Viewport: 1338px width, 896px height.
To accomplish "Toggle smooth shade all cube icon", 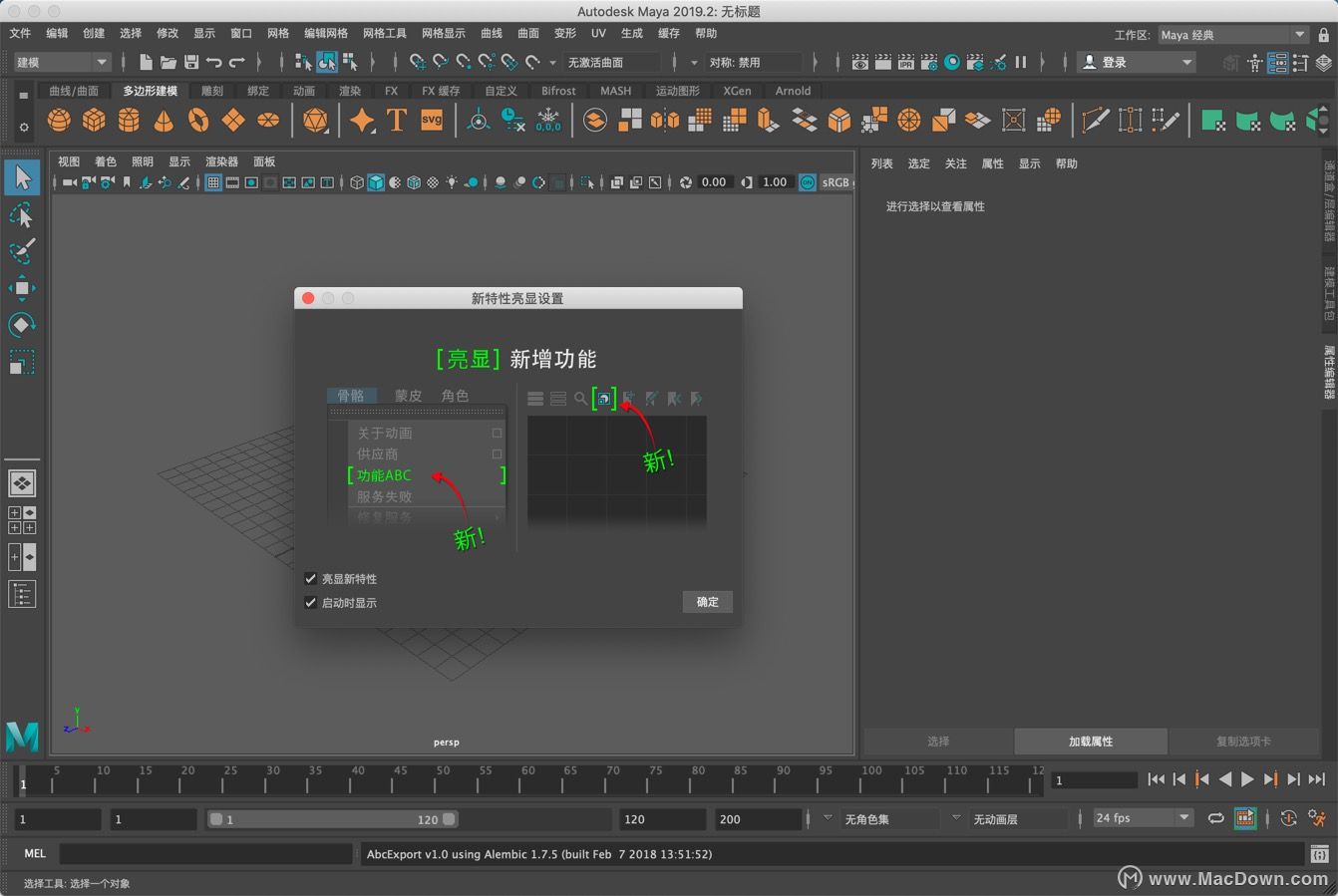I will (x=376, y=182).
